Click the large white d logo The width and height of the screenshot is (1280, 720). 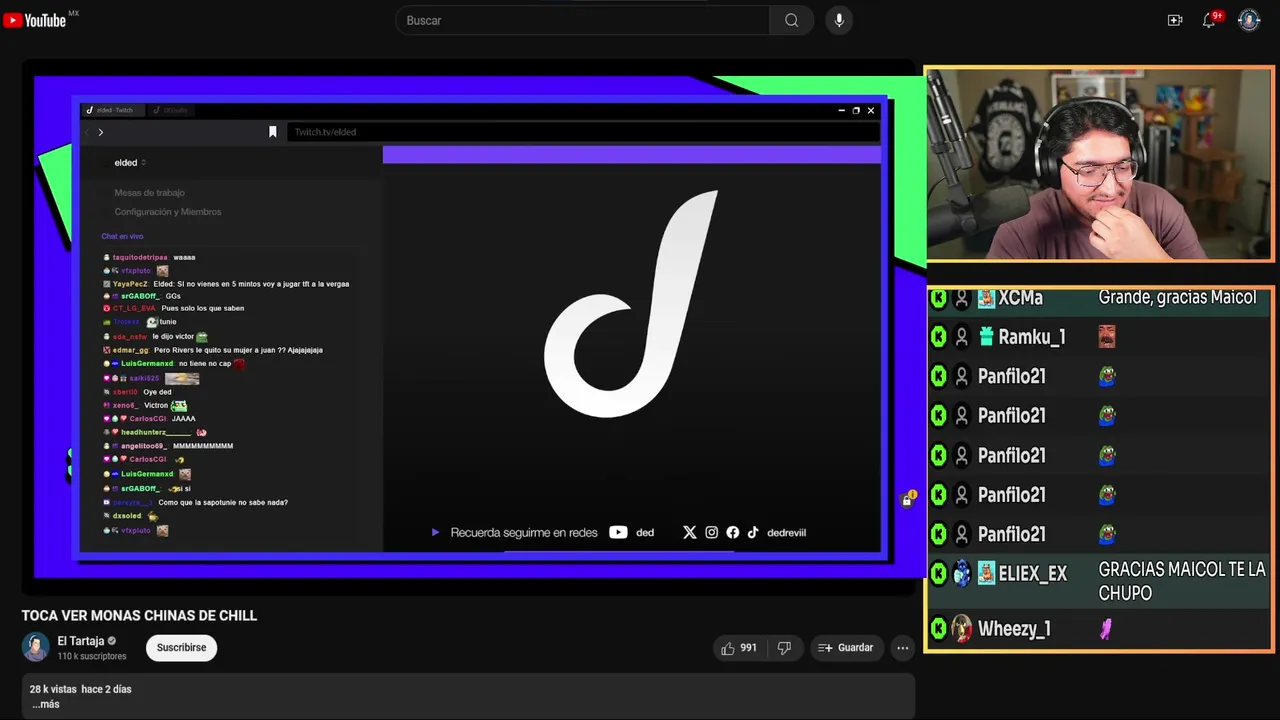(x=631, y=304)
